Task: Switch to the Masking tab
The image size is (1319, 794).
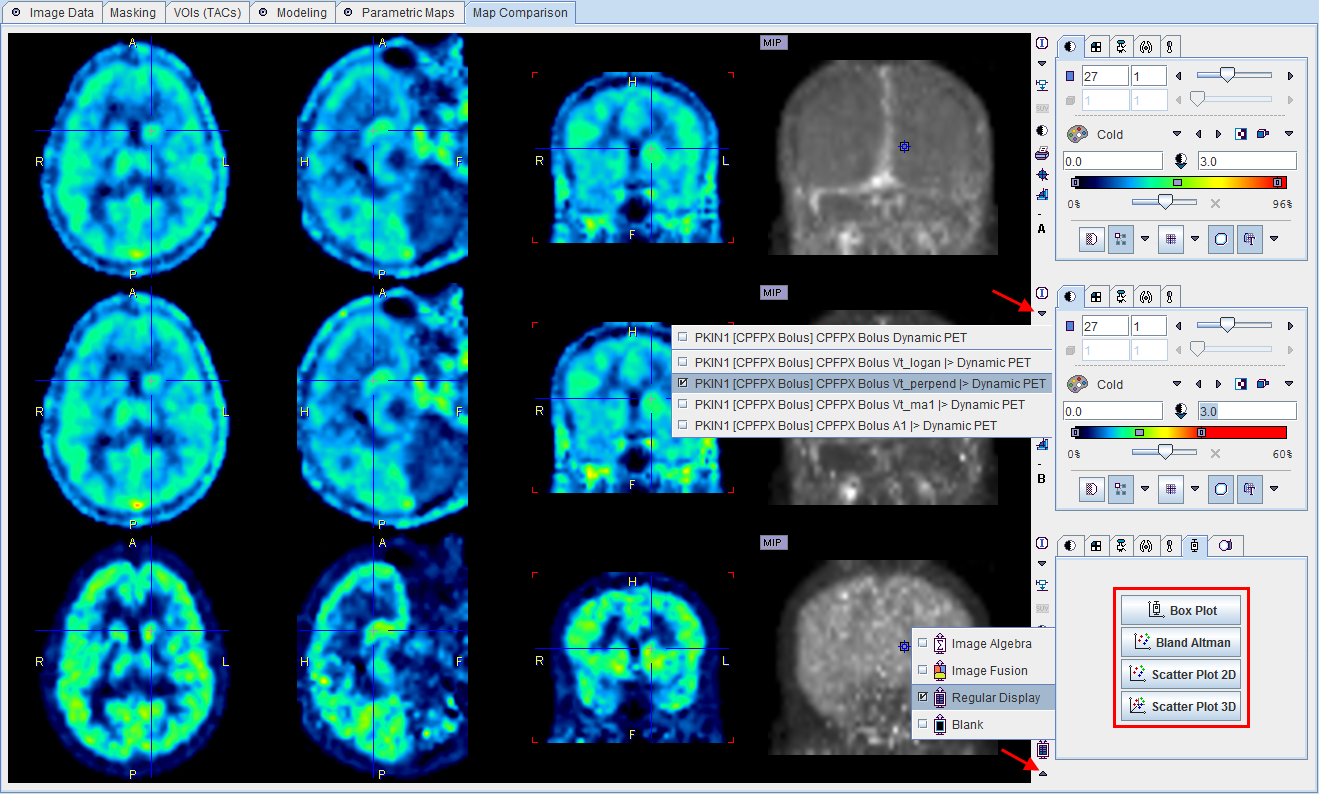Action: pos(133,13)
